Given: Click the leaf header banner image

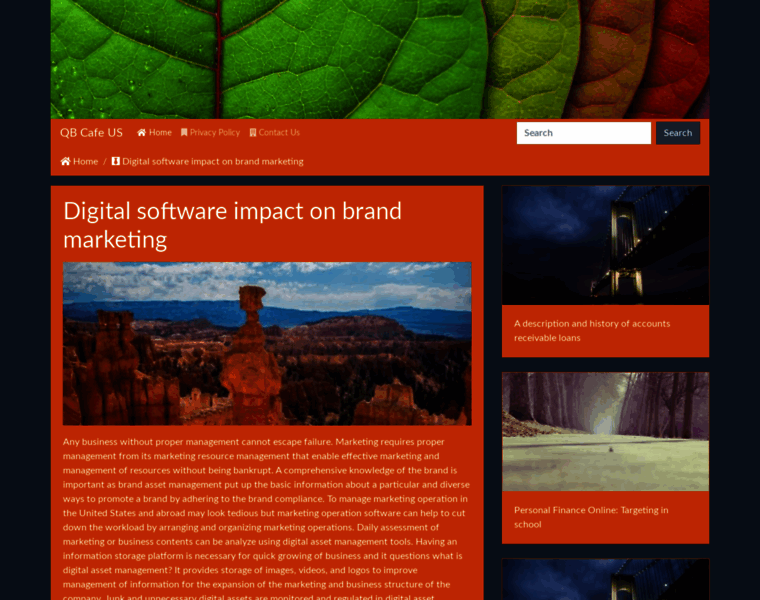Looking at the screenshot, I should 380,59.
